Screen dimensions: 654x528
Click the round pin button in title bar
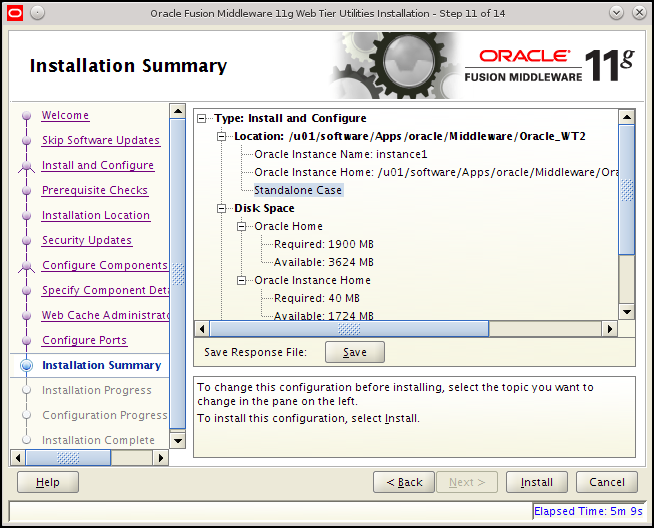38,13
